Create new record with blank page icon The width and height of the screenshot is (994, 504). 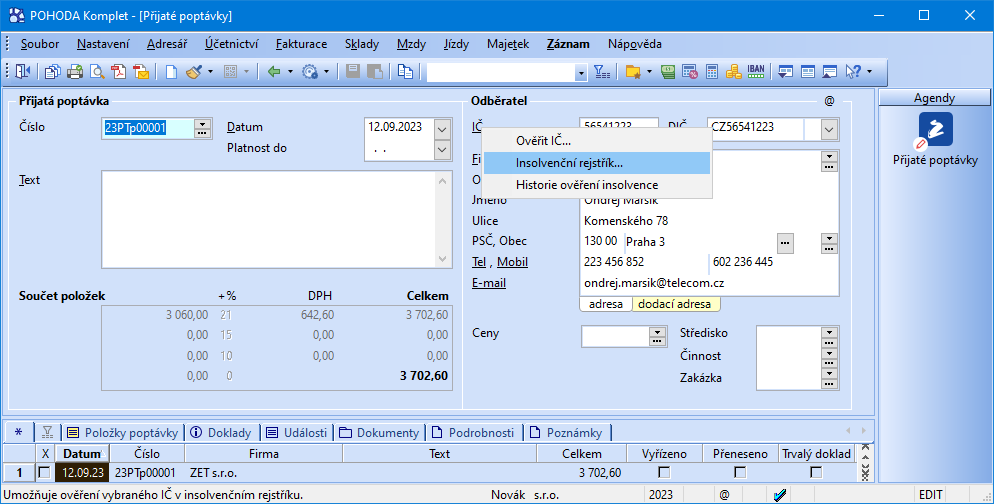(171, 72)
